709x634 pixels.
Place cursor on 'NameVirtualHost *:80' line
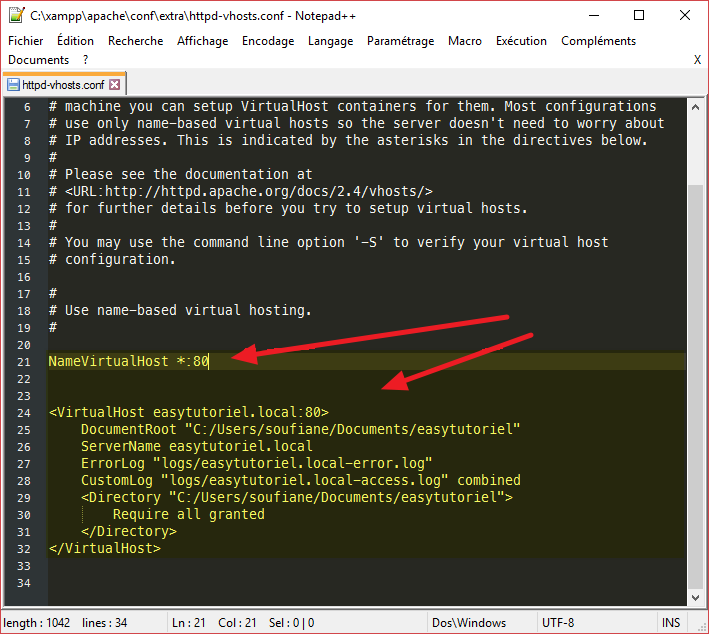(x=129, y=361)
